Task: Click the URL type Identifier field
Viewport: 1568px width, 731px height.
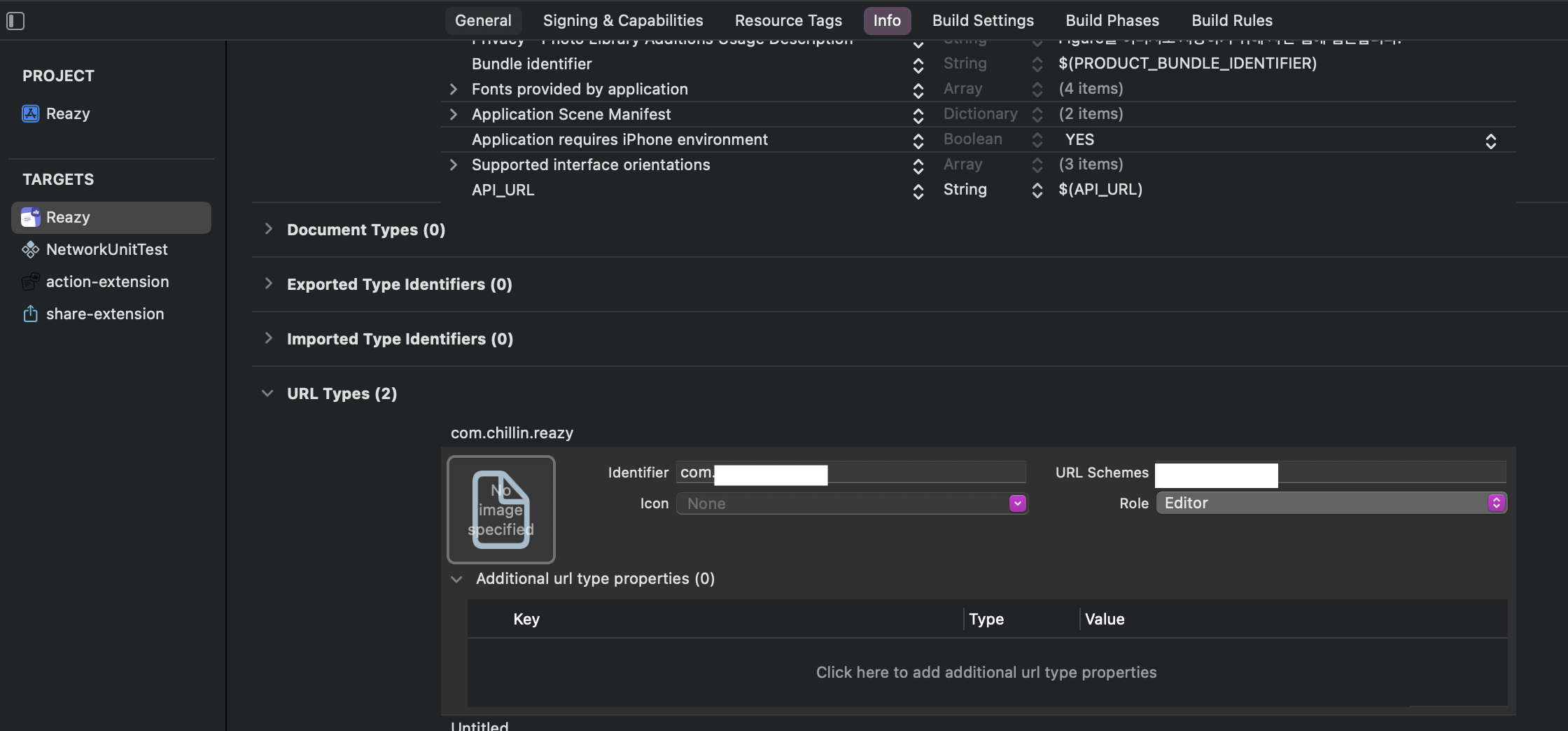Action: coord(851,473)
